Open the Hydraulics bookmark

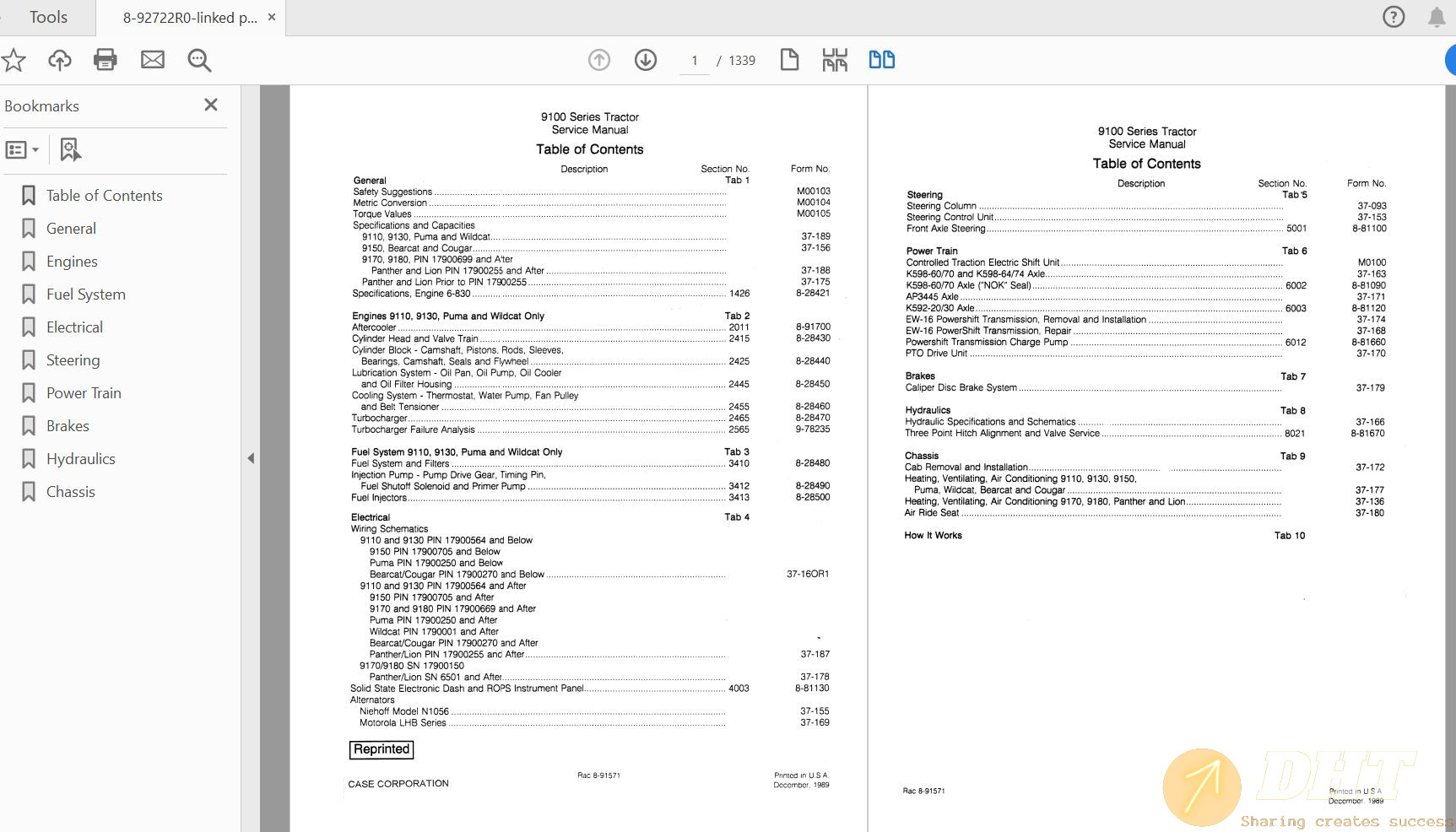click(x=80, y=459)
